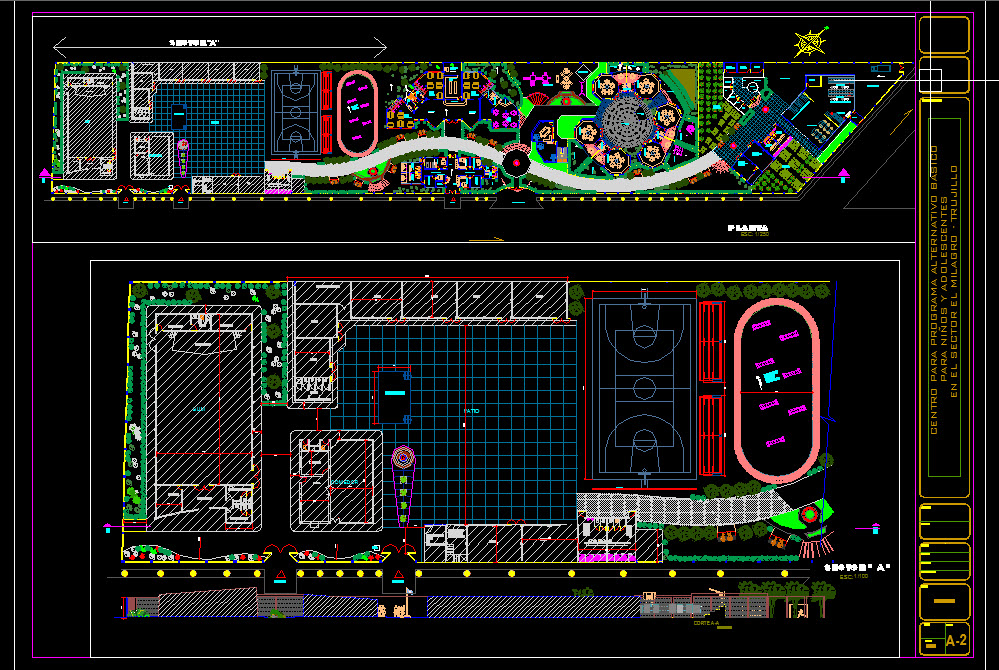This screenshot has width=999, height=670.
Task: Select the ESC: 1/100 scale annotation
Action: tap(854, 576)
